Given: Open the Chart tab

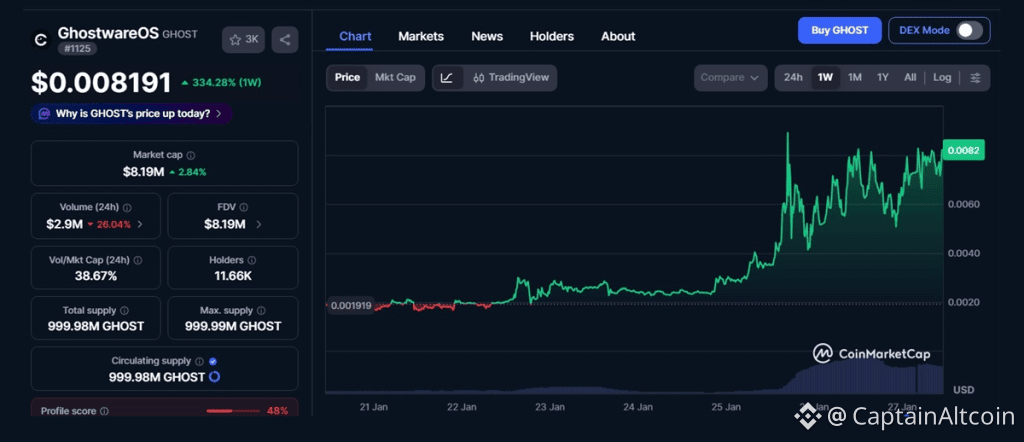Looking at the screenshot, I should pyautogui.click(x=355, y=37).
